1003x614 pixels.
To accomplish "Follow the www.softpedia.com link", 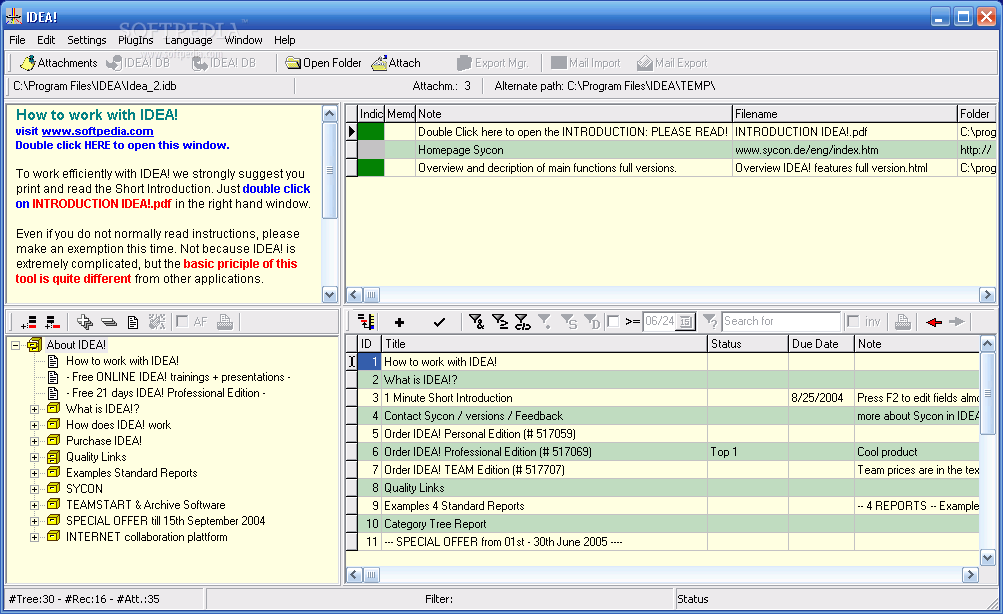I will (97, 131).
